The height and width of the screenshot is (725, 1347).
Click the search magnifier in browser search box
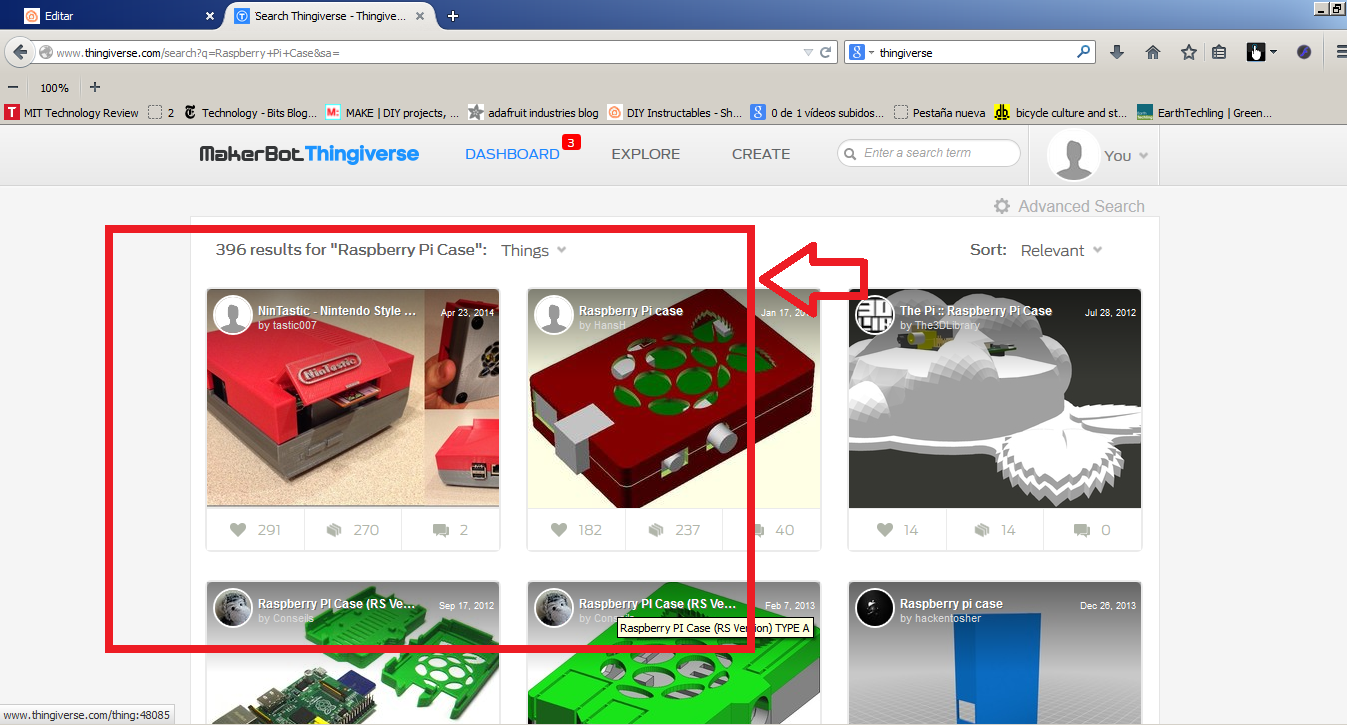(x=1083, y=52)
